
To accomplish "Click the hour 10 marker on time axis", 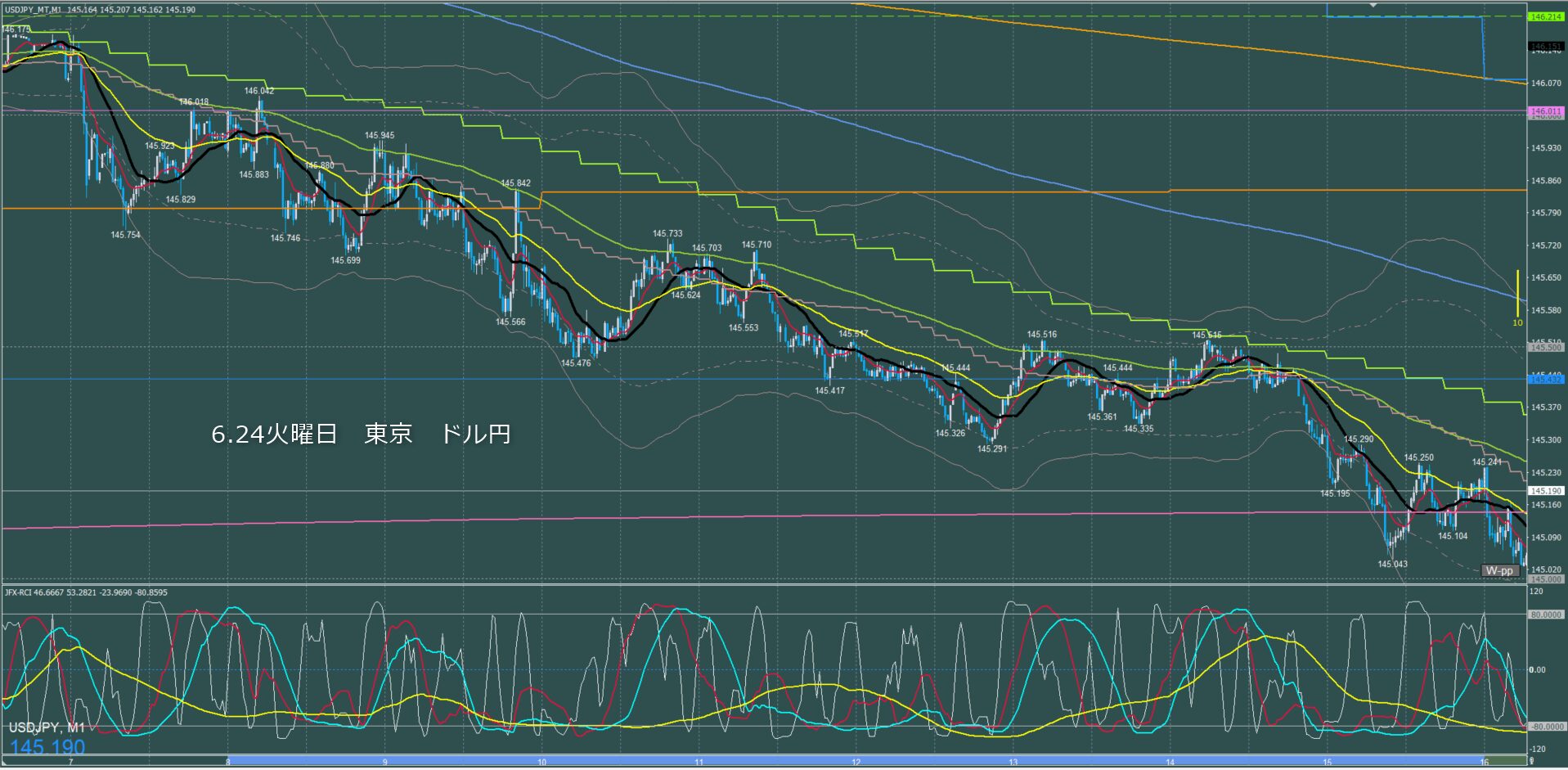I will click(541, 762).
